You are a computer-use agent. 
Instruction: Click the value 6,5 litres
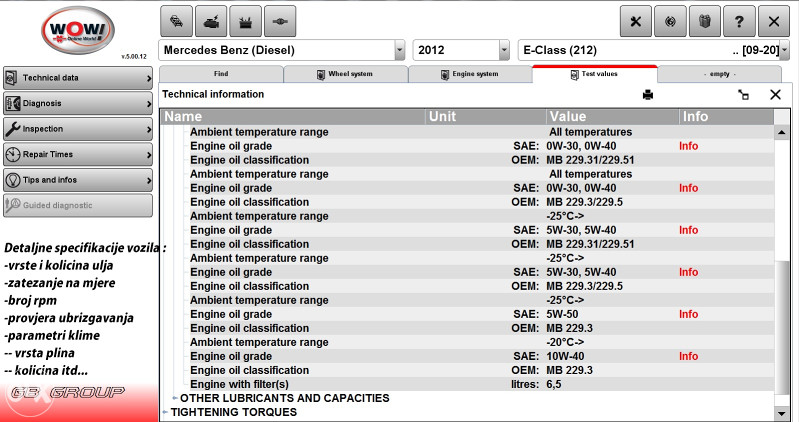tap(554, 384)
